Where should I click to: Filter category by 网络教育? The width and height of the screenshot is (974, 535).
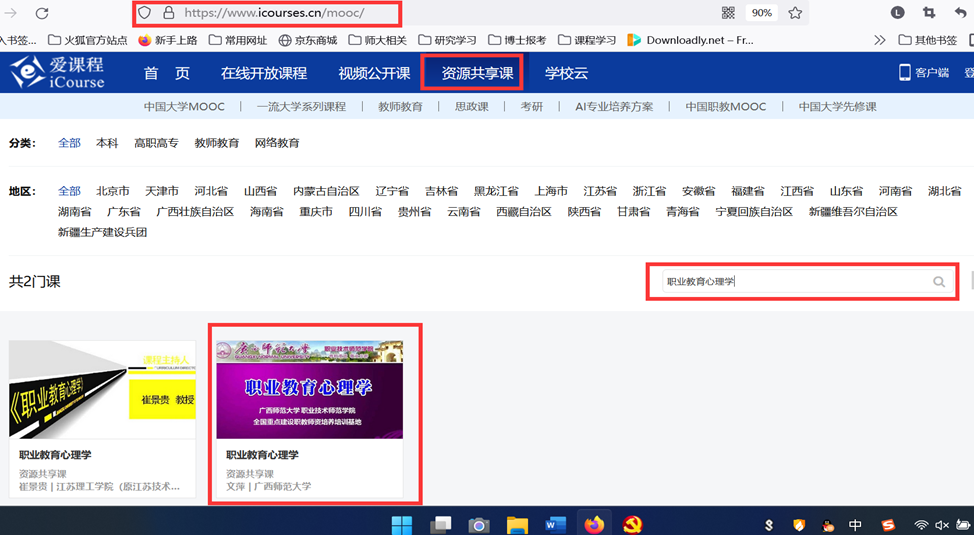tap(277, 143)
